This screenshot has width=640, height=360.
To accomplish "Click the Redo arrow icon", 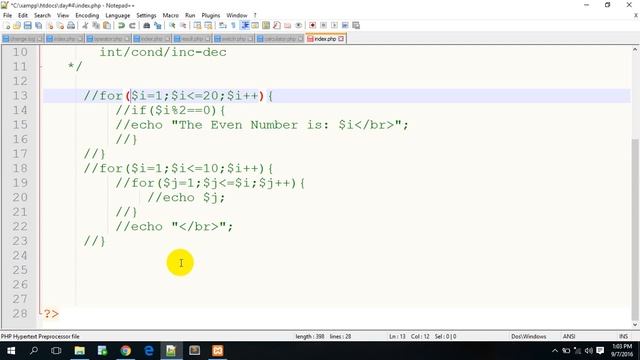I will point(132,25).
